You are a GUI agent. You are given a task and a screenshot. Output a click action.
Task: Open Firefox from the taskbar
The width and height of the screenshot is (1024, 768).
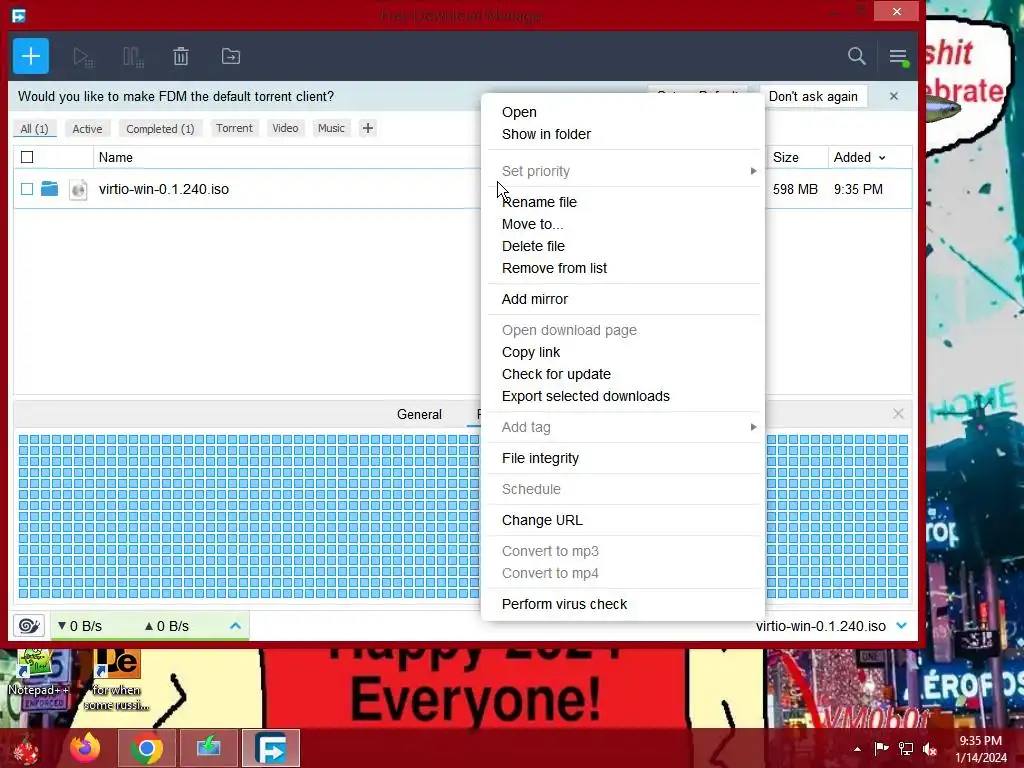pyautogui.click(x=86, y=748)
